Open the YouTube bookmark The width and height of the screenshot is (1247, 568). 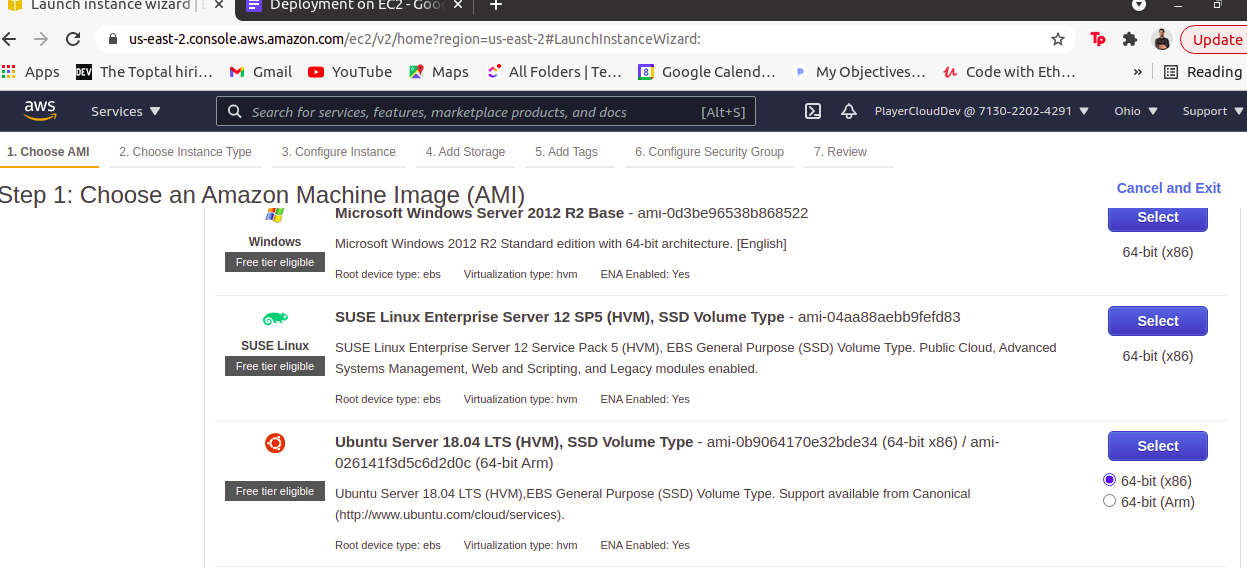tap(350, 72)
